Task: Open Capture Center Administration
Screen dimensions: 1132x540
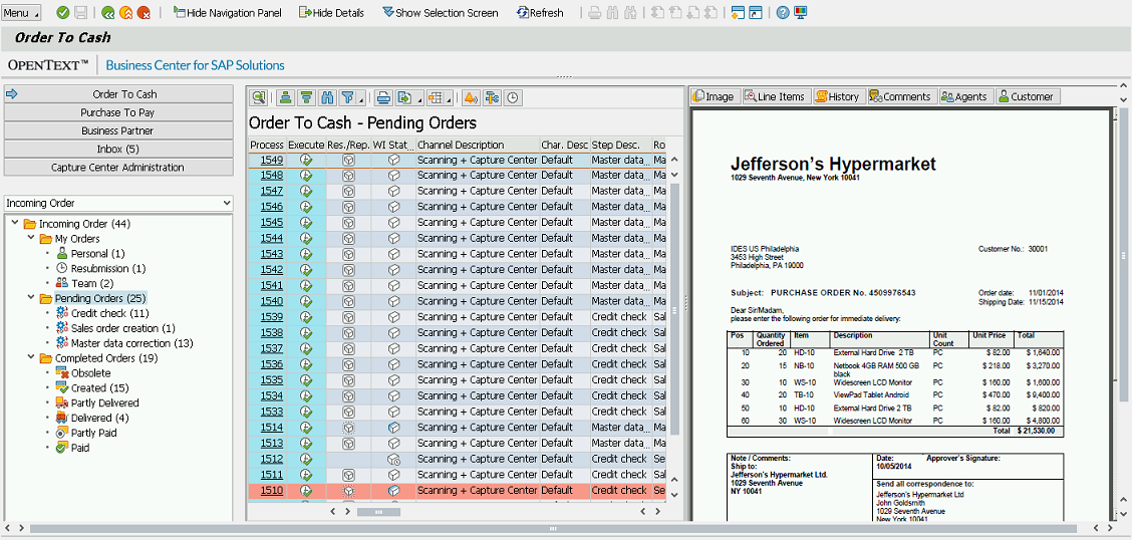Action: [x=118, y=167]
